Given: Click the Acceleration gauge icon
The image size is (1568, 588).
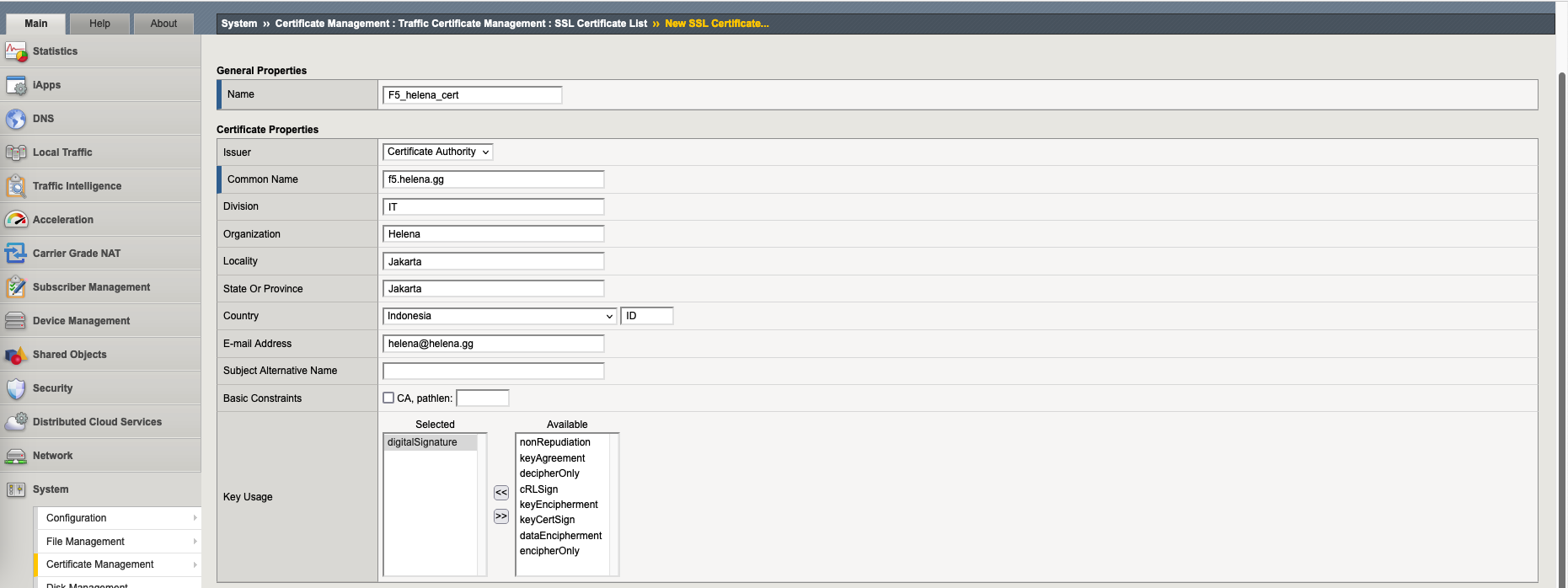Looking at the screenshot, I should [x=16, y=220].
